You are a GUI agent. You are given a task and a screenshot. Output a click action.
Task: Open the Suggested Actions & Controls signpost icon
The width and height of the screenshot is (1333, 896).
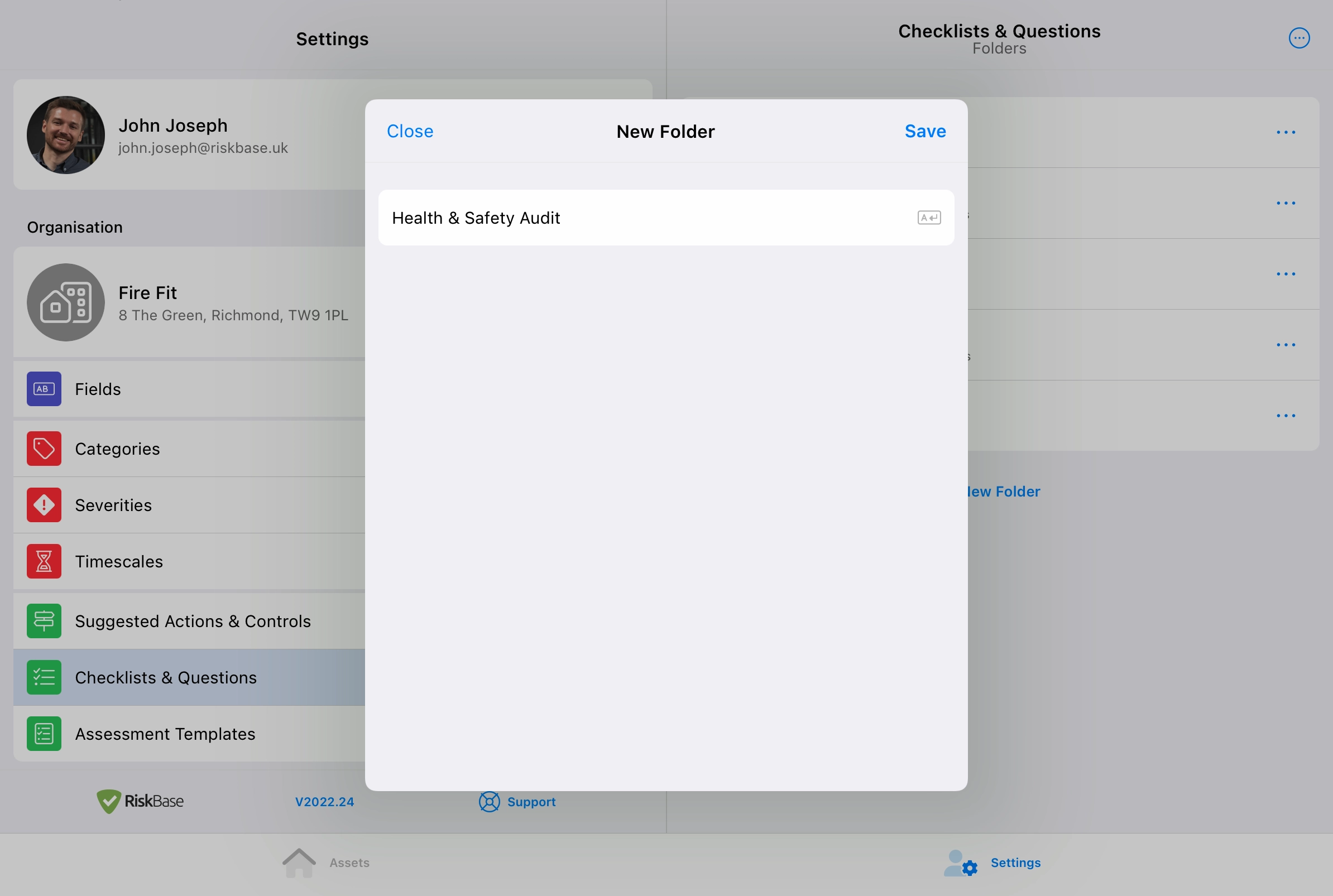[44, 621]
